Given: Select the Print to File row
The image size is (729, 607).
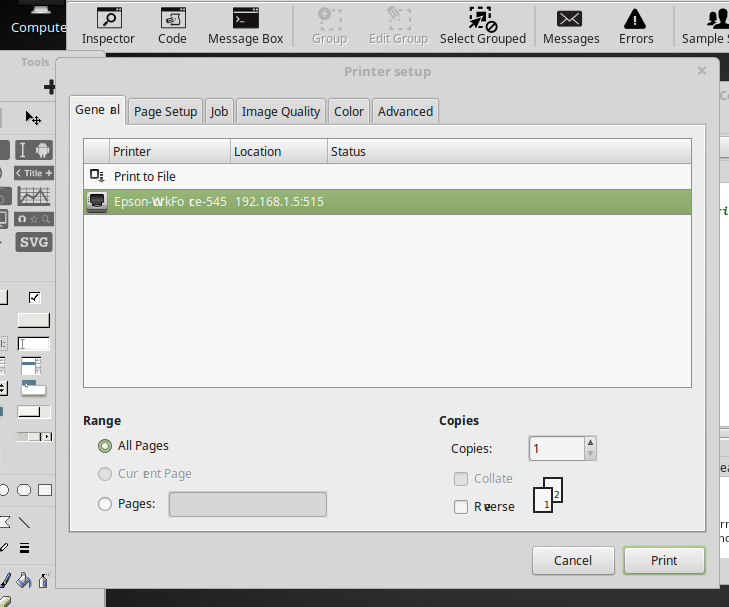Looking at the screenshot, I should click(x=387, y=177).
